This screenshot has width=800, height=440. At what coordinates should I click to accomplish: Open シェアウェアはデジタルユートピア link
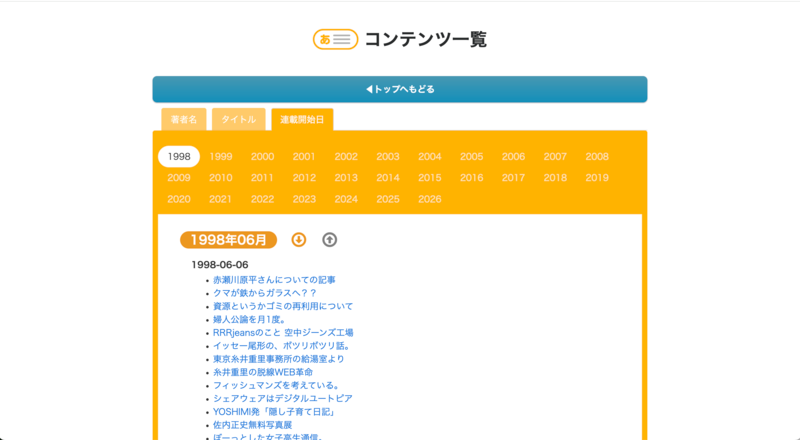[282, 398]
